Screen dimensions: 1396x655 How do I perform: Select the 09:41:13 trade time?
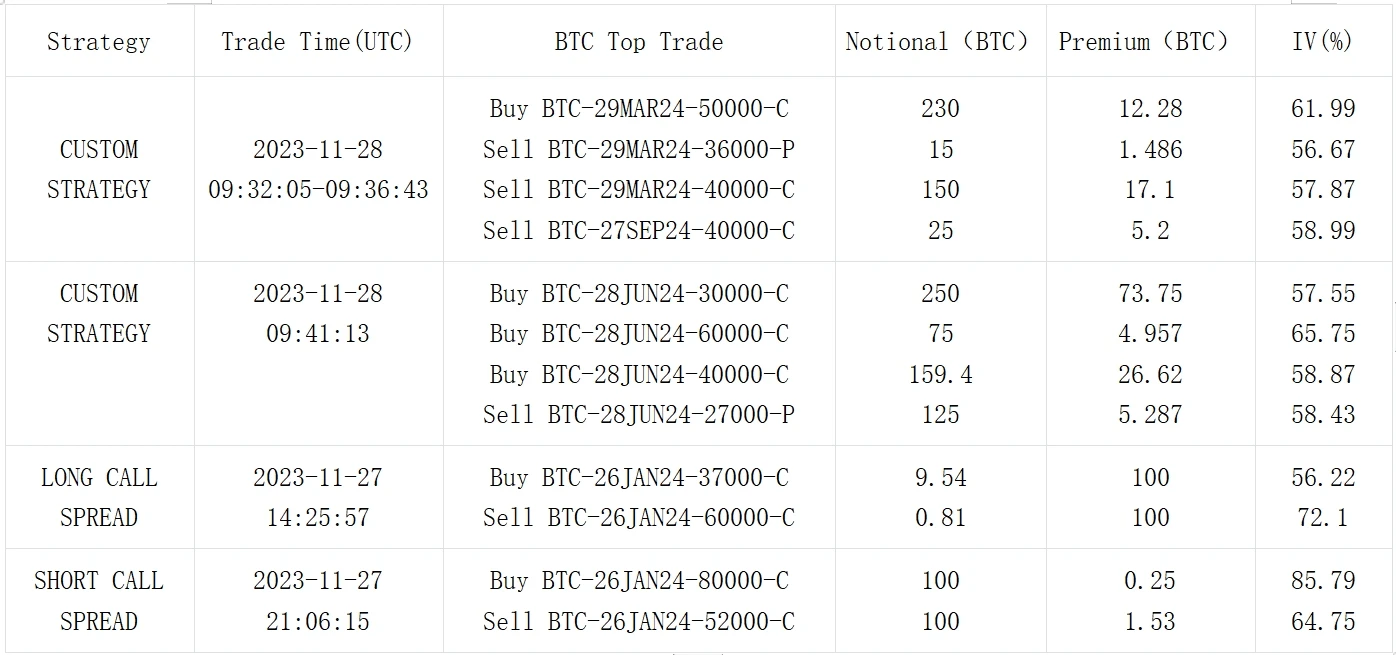tap(317, 333)
